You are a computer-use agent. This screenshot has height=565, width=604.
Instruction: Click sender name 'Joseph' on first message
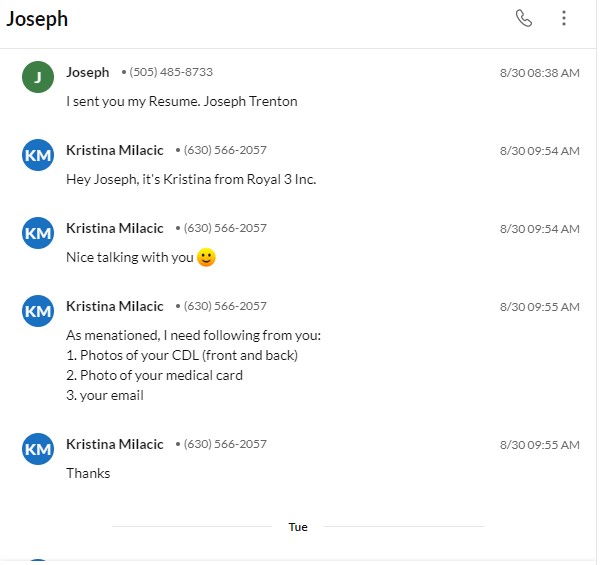click(88, 72)
